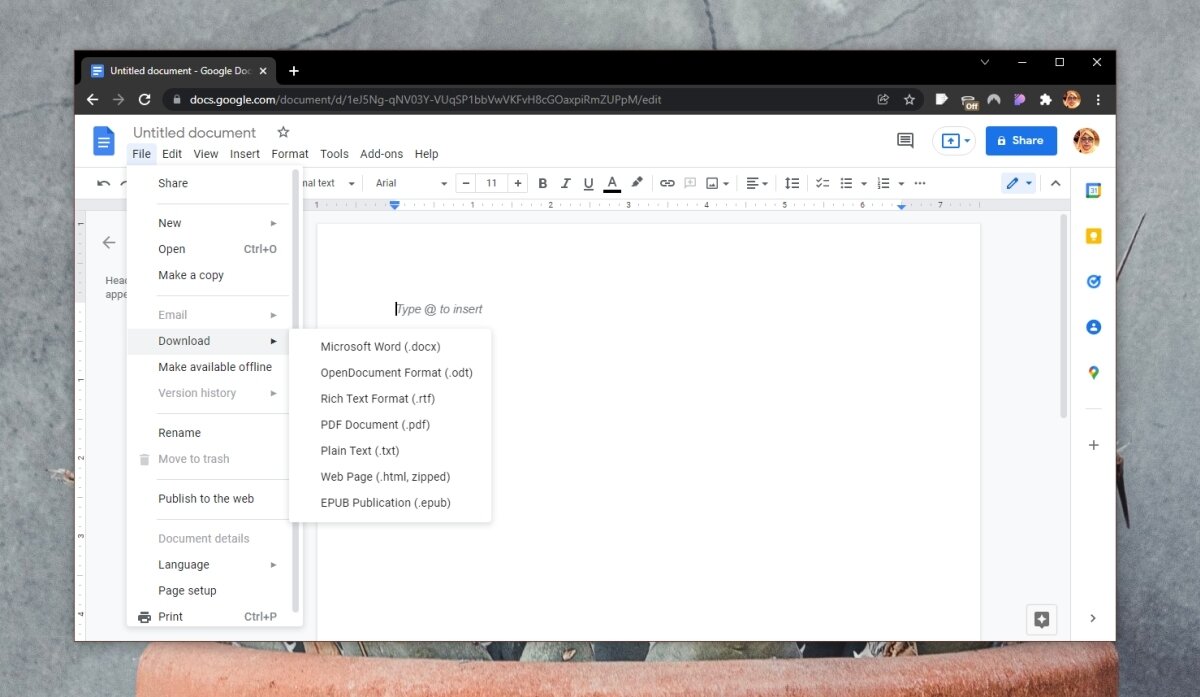Insert a link with the link icon
Screen dimensions: 1200x697
pos(667,183)
